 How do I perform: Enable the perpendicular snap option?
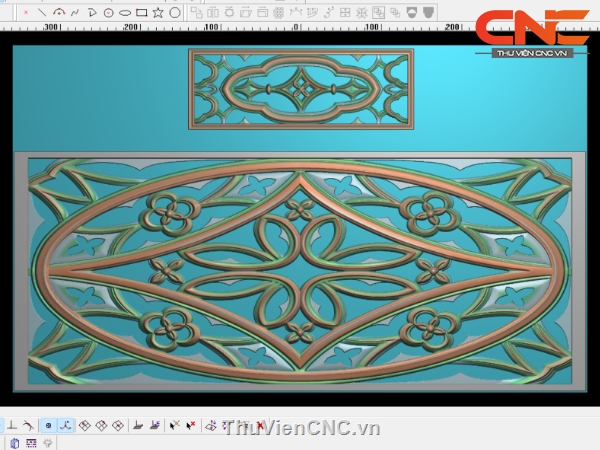pos(11,425)
